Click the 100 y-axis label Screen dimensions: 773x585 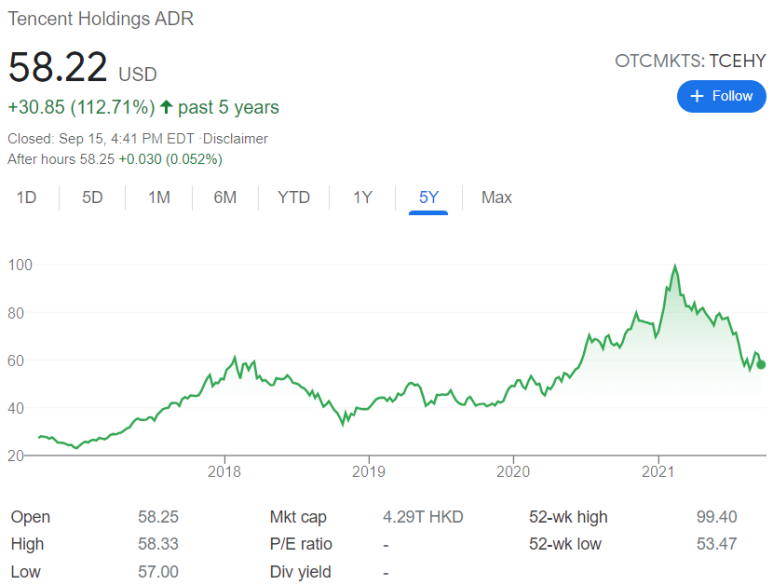[x=20, y=265]
